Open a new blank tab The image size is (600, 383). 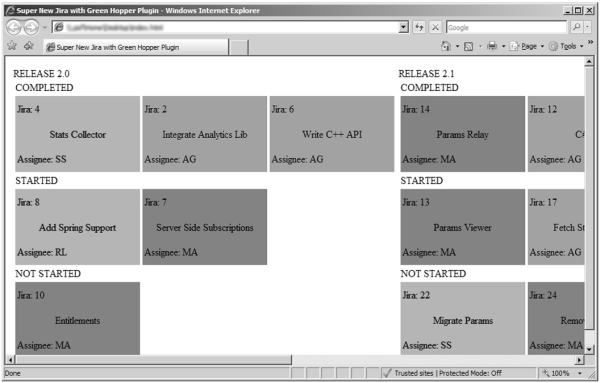point(239,47)
